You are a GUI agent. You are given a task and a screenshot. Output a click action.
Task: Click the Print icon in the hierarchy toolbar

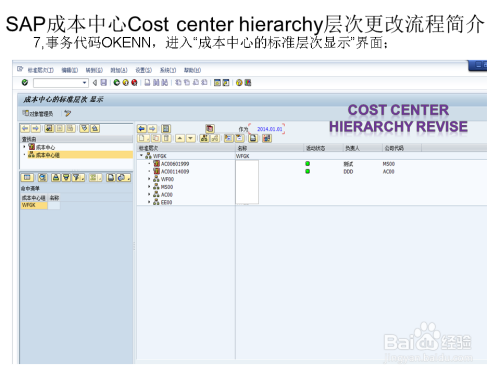tap(253, 138)
